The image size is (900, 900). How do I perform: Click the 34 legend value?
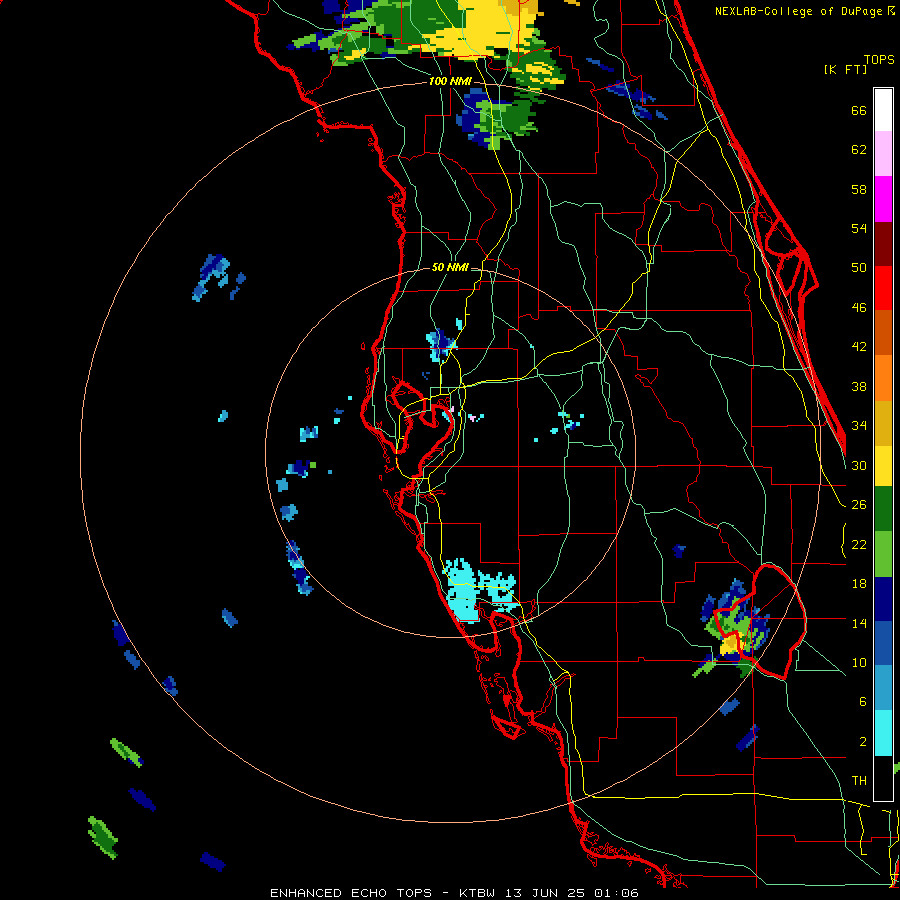click(859, 426)
